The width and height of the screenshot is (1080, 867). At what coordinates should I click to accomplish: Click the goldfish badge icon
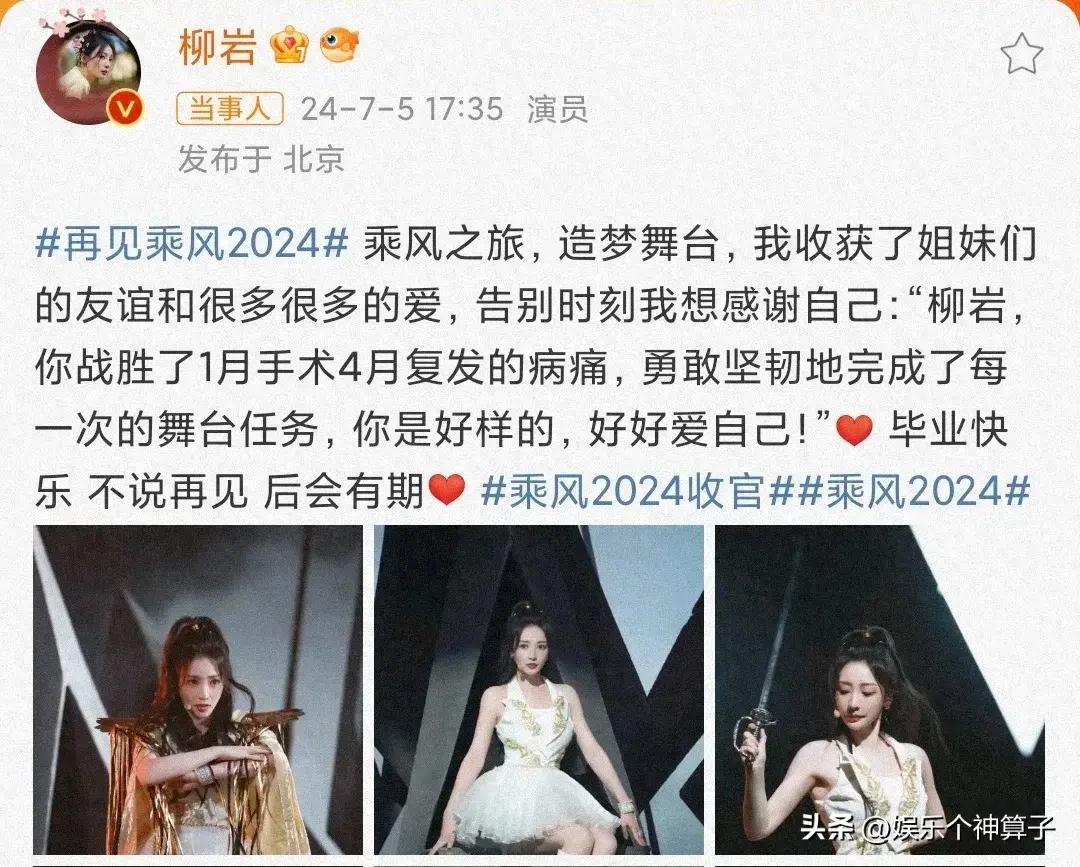[339, 45]
